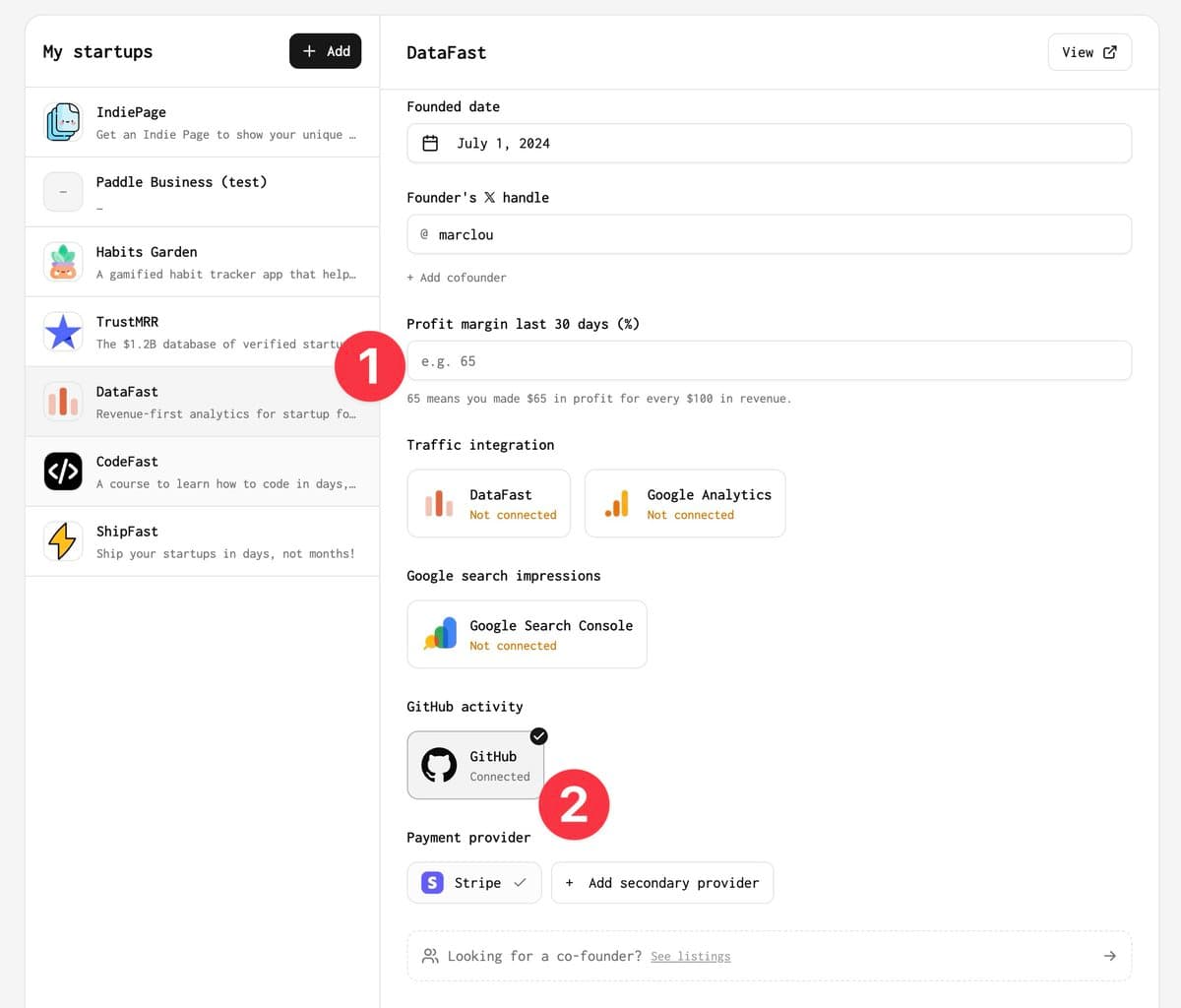
Task: Click the profit margin helper text
Action: click(599, 399)
